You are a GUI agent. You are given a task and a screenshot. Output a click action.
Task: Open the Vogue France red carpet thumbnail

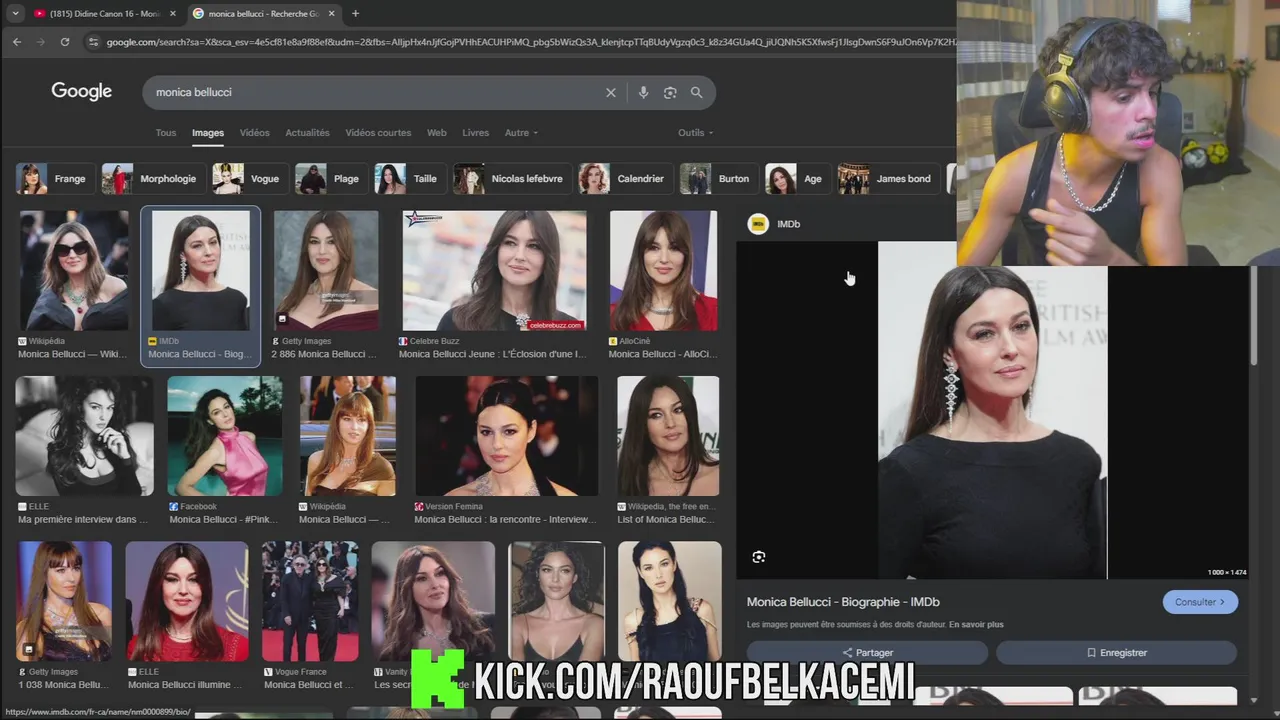pos(310,601)
